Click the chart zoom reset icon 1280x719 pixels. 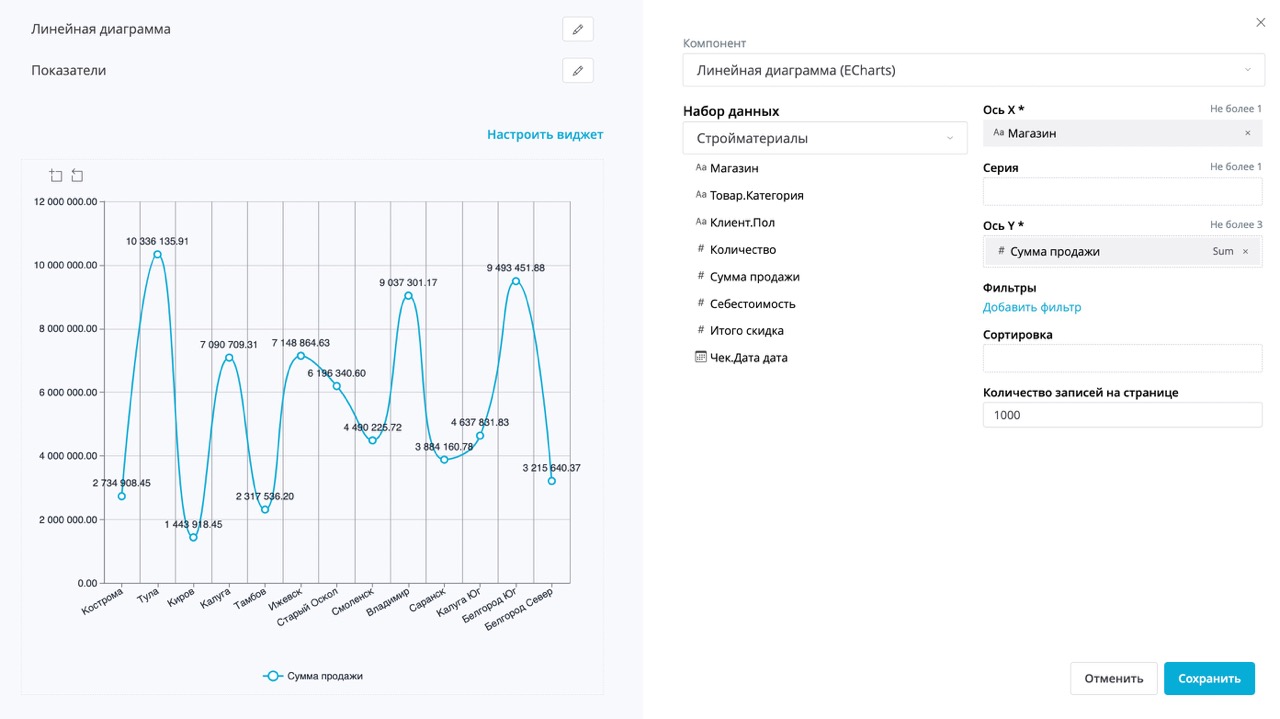coord(77,176)
